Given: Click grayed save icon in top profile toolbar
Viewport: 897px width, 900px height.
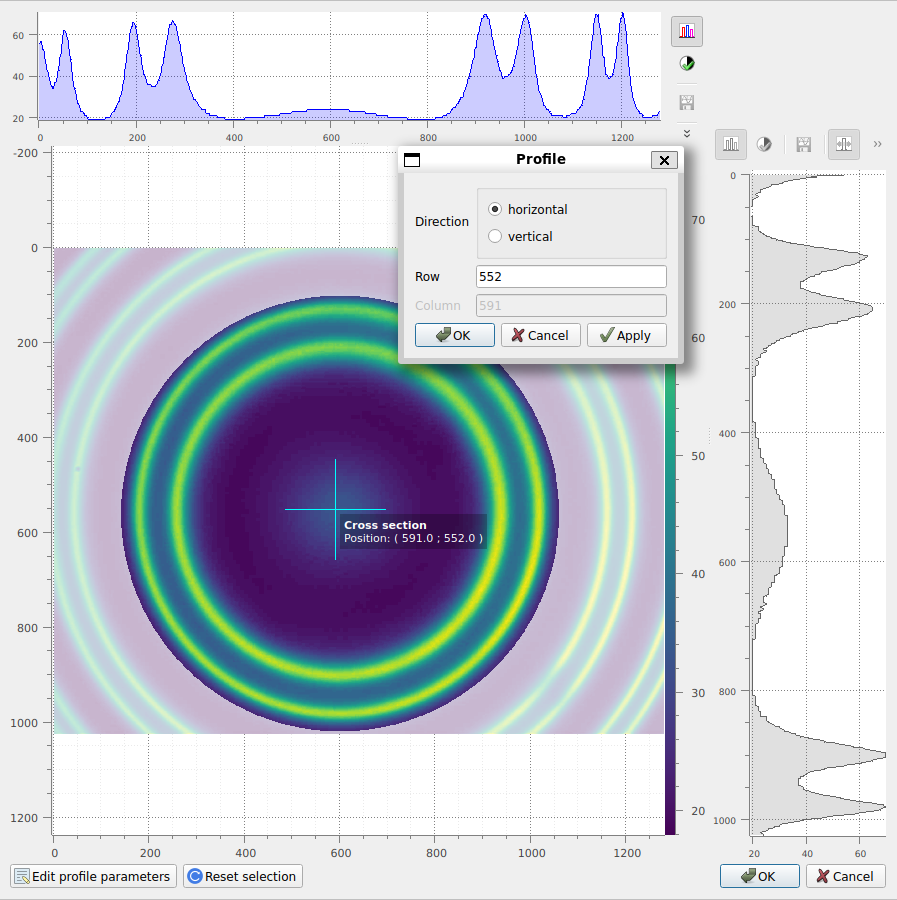Looking at the screenshot, I should click(x=686, y=103).
